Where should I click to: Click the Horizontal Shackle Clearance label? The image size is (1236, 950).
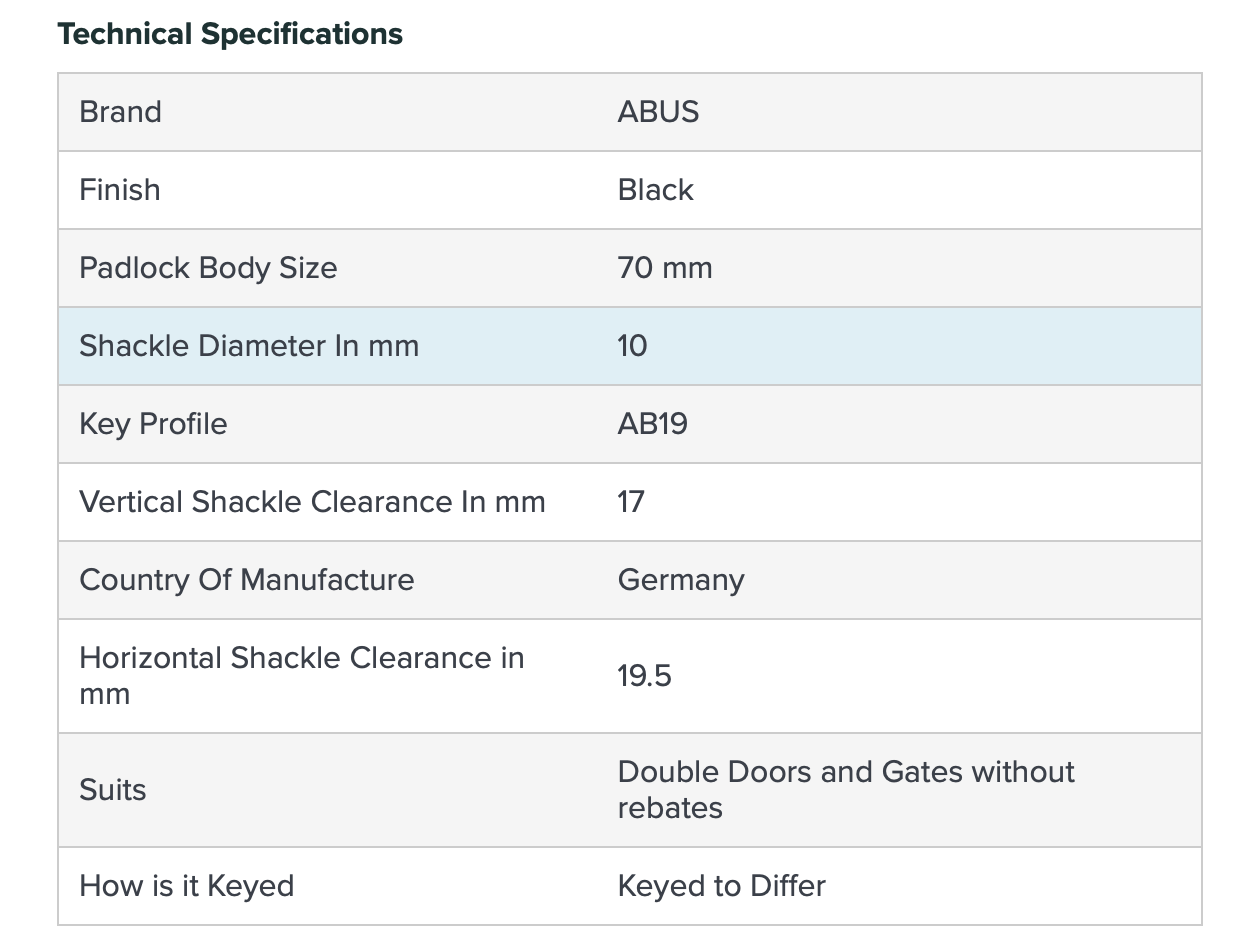pyautogui.click(x=301, y=675)
